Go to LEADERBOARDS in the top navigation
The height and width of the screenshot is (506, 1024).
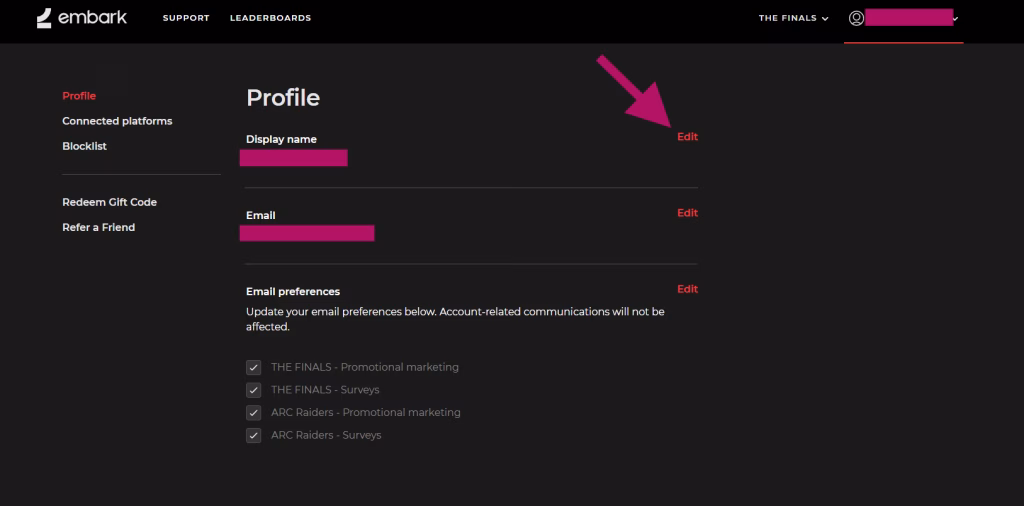tap(270, 18)
